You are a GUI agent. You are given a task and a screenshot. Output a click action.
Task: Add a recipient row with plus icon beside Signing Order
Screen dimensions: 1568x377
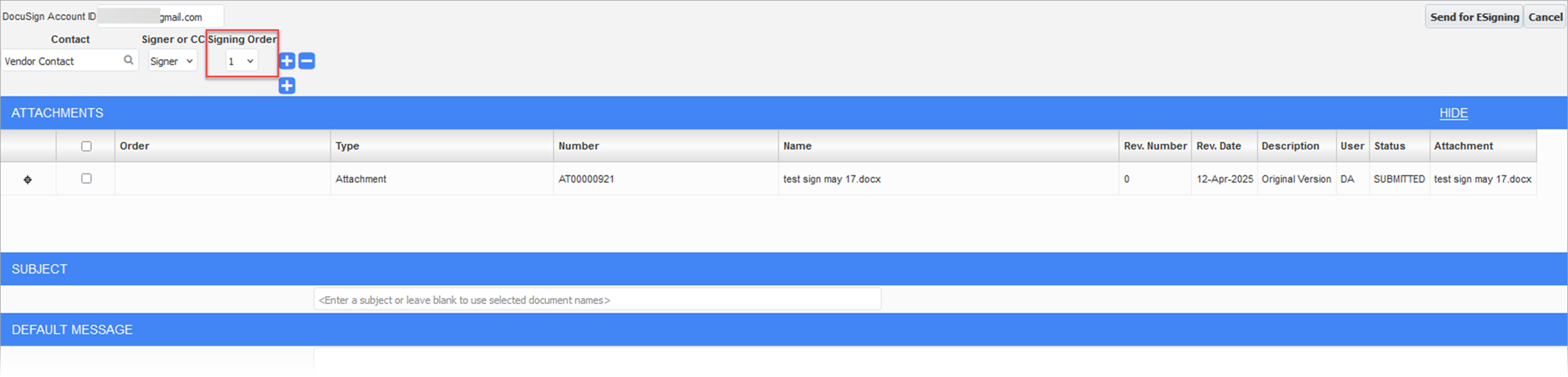pos(287,61)
